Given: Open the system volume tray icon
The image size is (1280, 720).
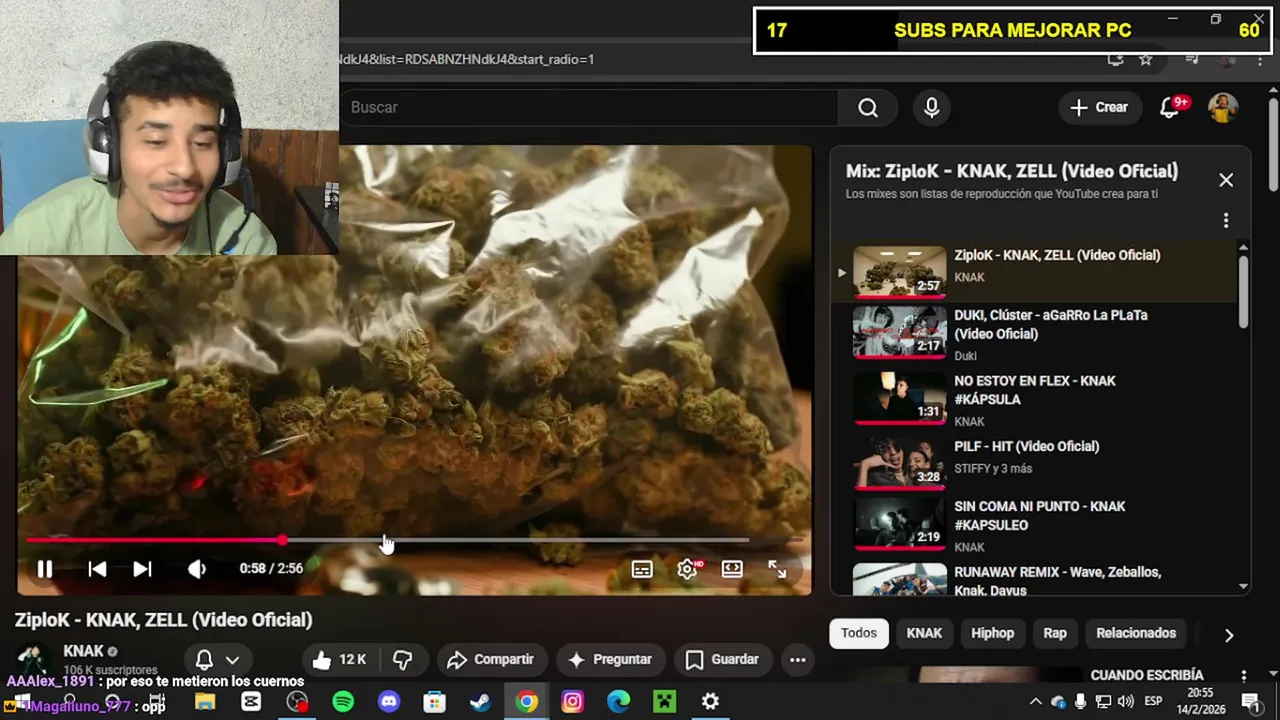Looking at the screenshot, I should click(x=1125, y=701).
